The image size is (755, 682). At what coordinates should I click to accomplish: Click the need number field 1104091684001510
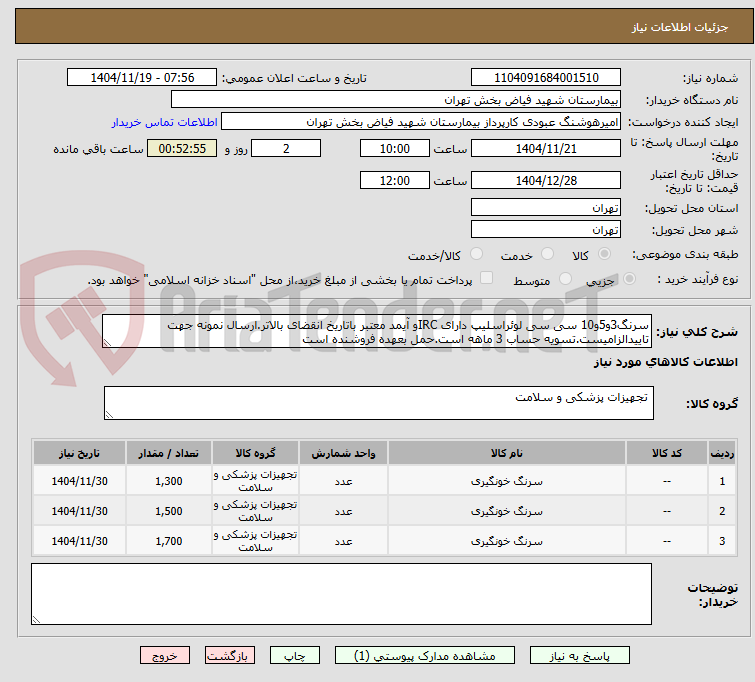click(x=546, y=78)
